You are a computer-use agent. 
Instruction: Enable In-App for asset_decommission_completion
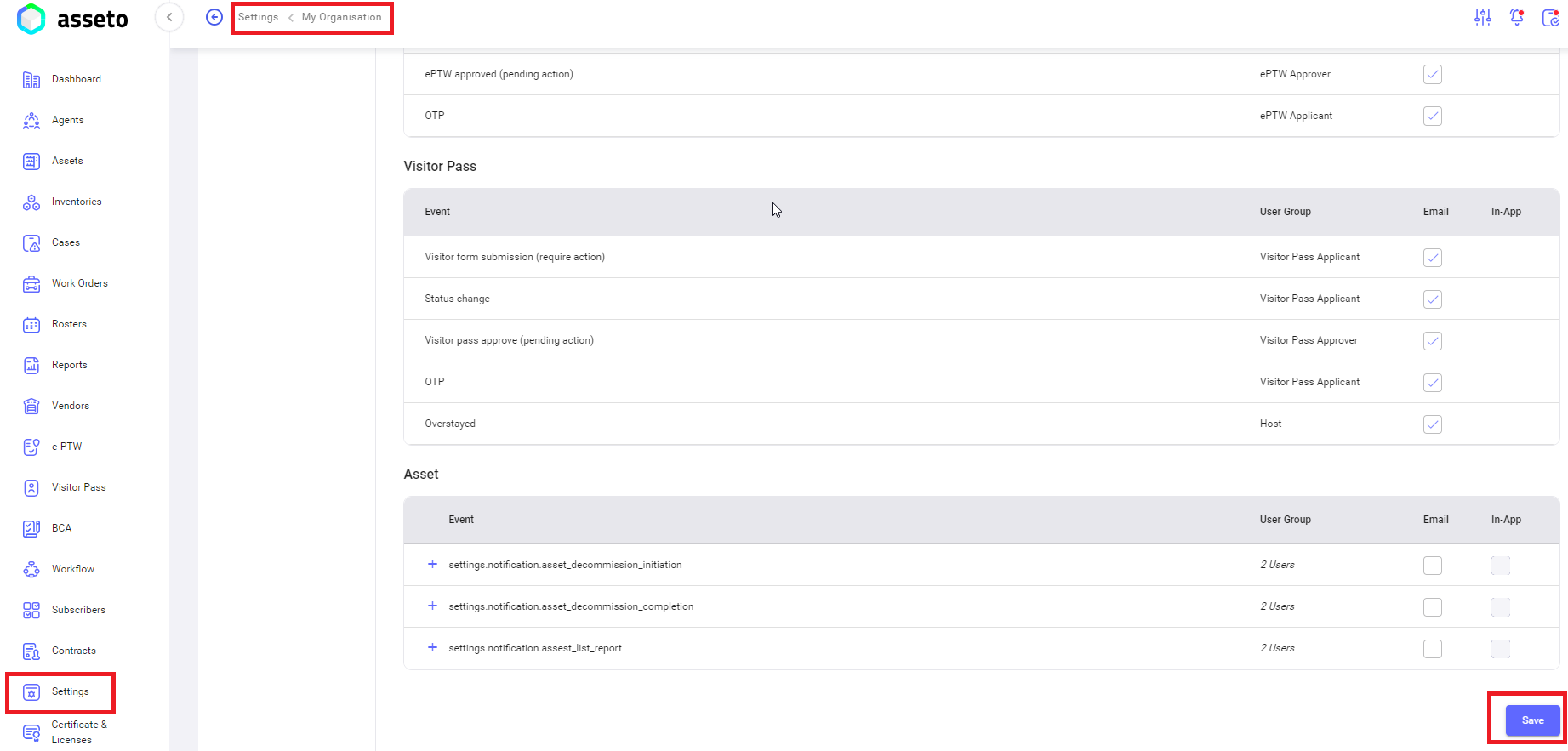(1501, 607)
